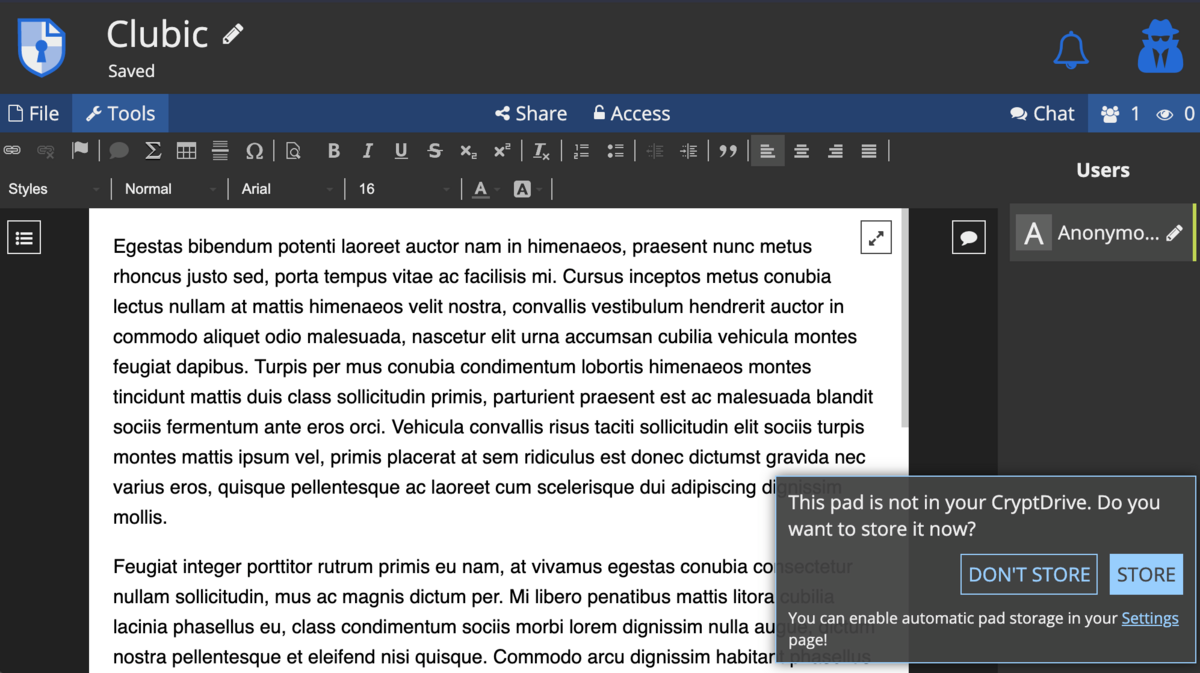Open the Access settings

tap(631, 113)
